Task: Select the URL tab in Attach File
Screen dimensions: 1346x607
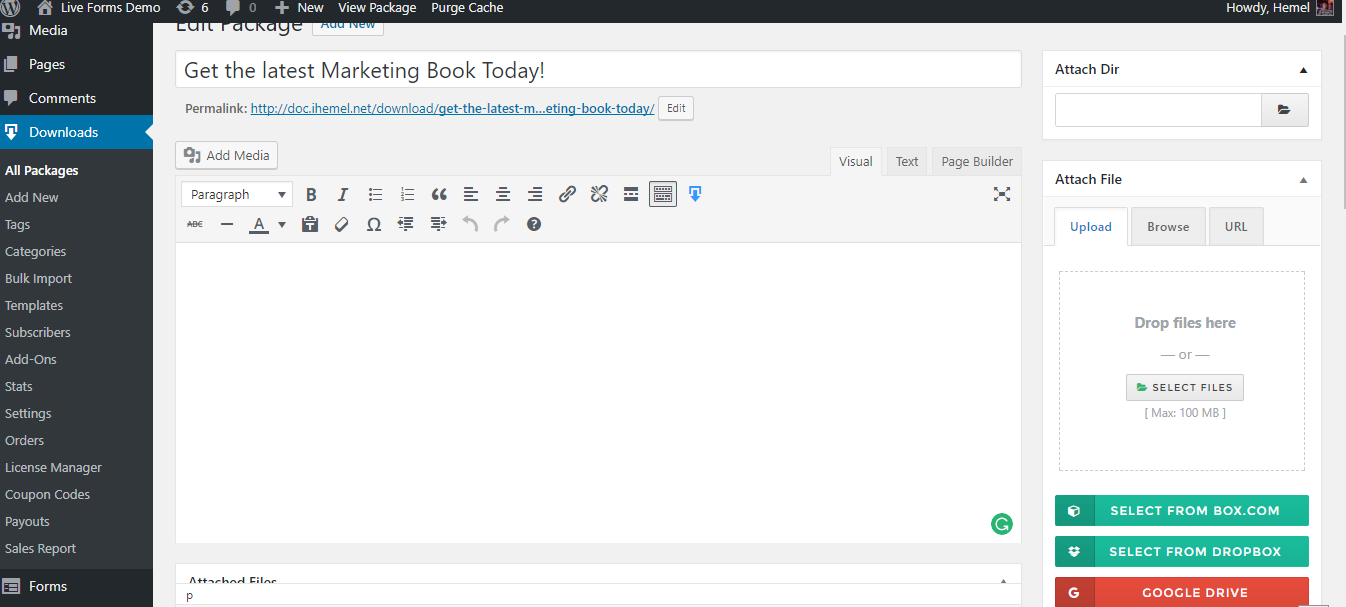Action: (x=1236, y=227)
